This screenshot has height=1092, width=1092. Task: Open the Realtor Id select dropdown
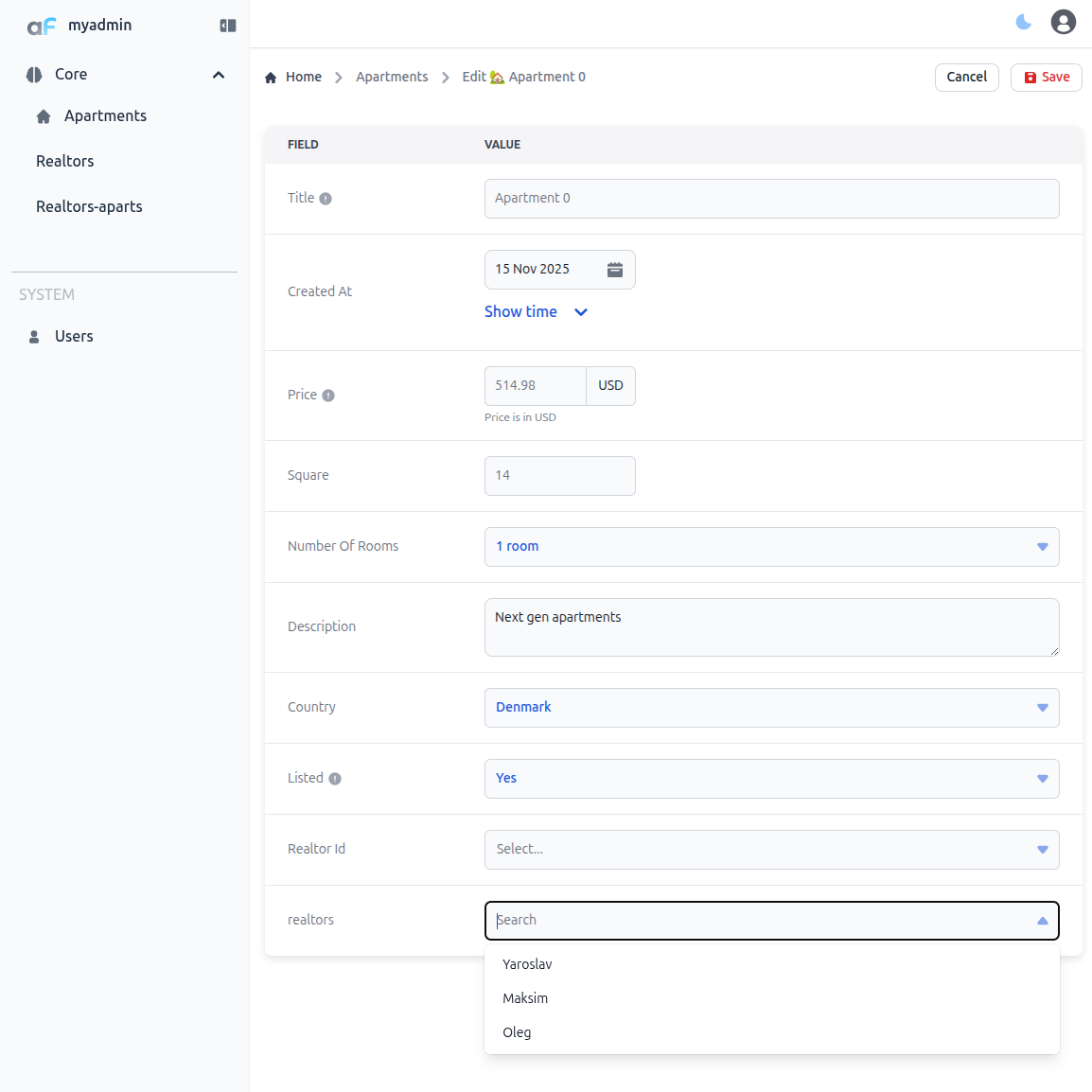(771, 850)
